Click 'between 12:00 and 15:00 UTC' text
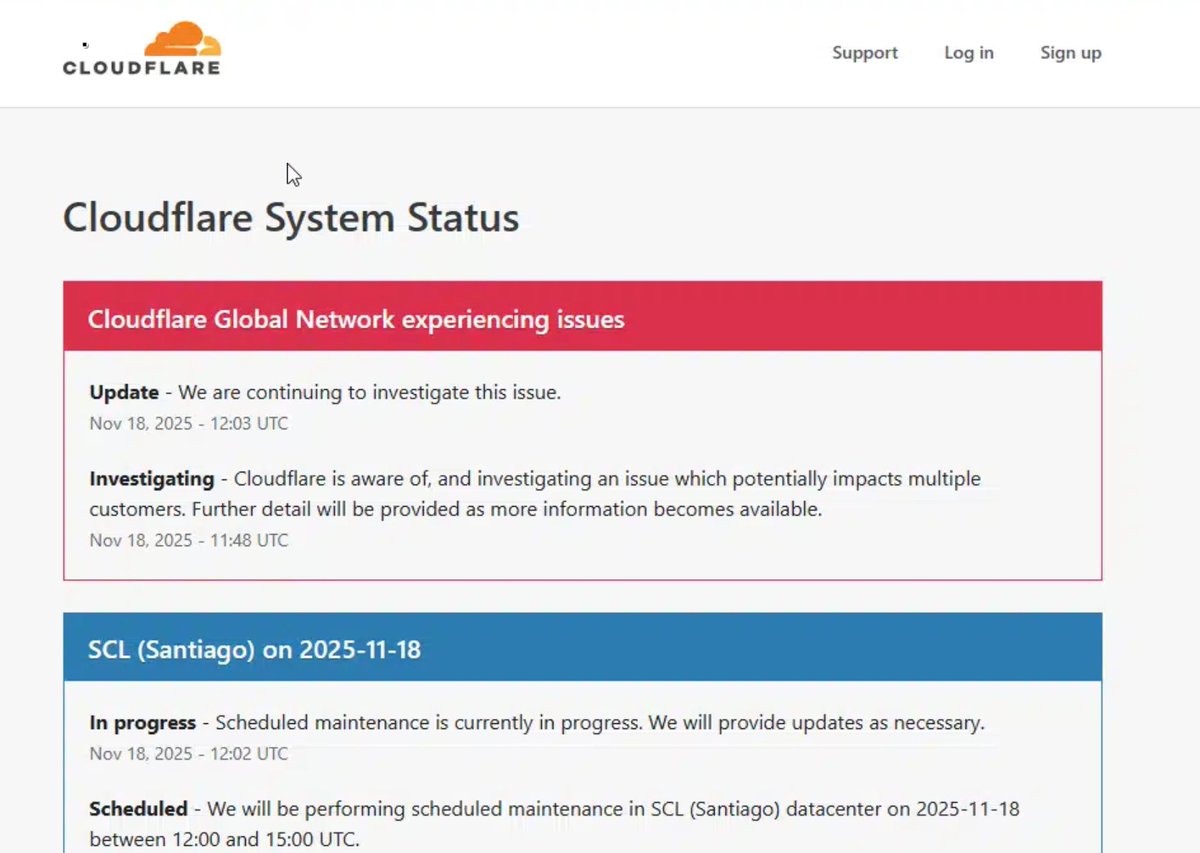 [x=224, y=838]
